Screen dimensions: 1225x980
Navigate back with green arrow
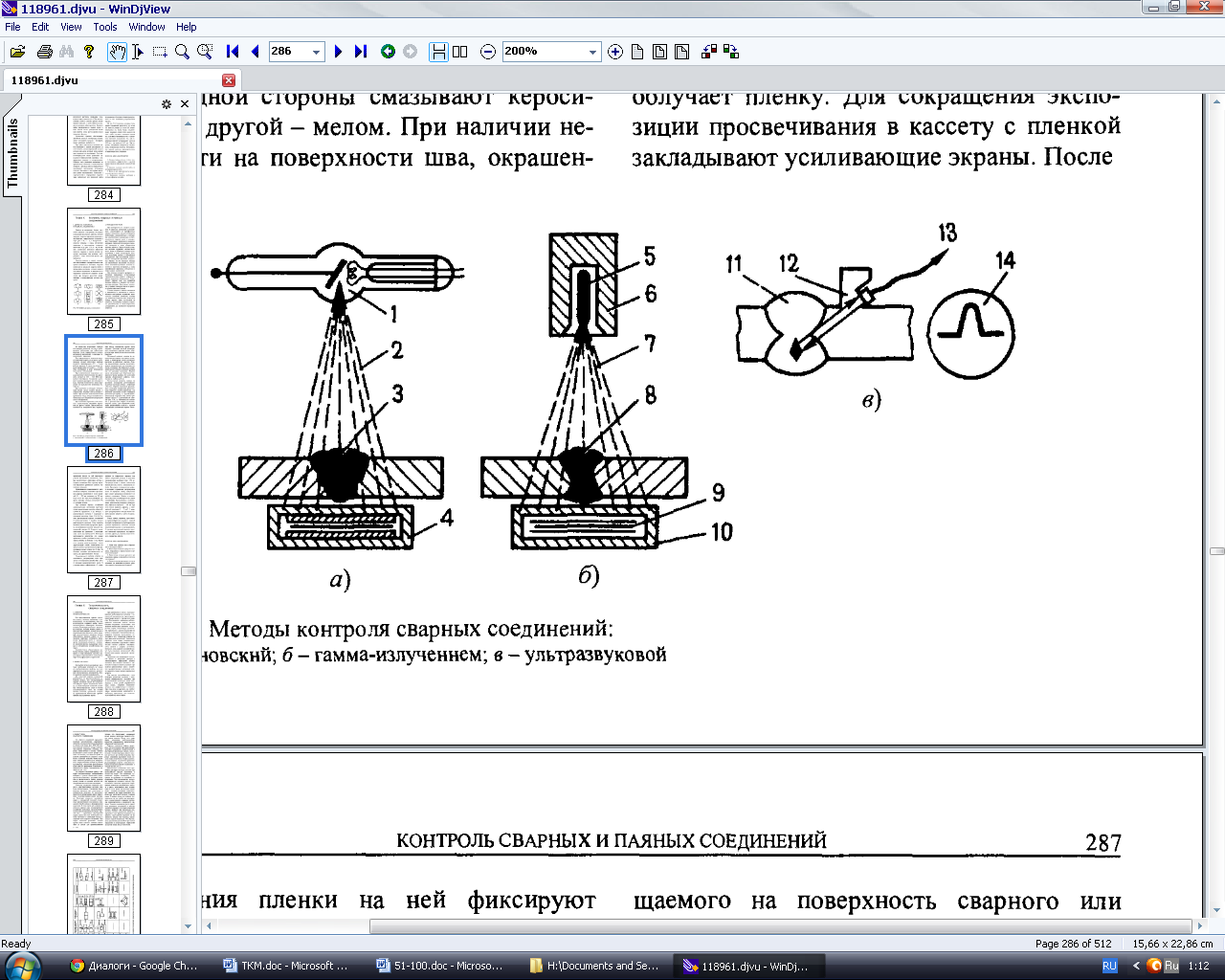[x=388, y=52]
